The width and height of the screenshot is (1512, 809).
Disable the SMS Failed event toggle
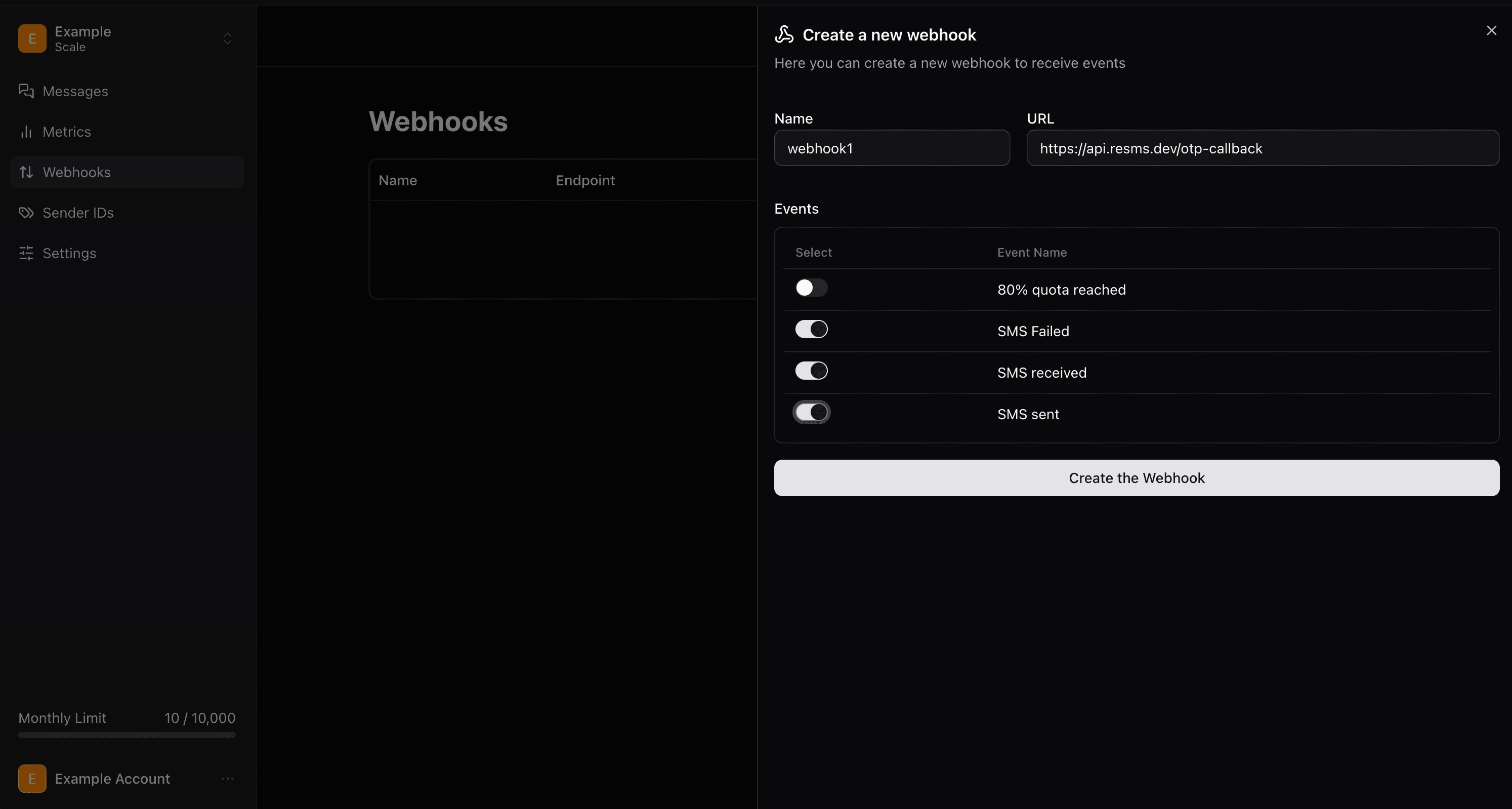pos(811,329)
